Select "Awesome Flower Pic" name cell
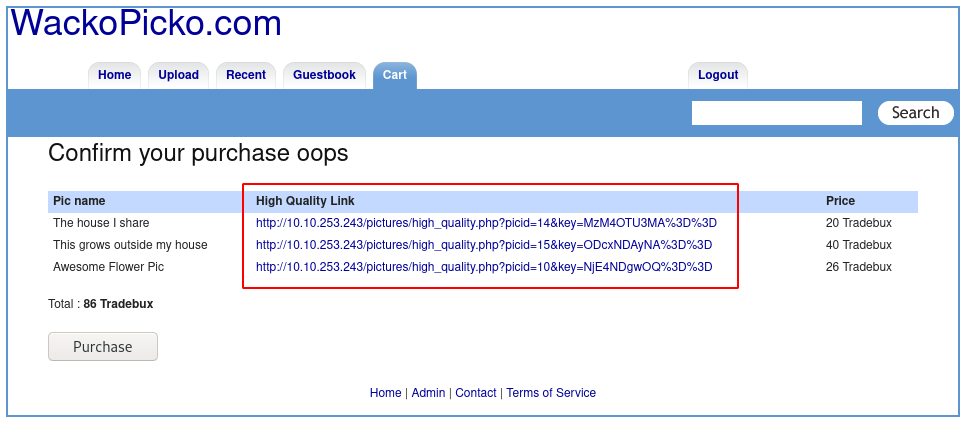The height and width of the screenshot is (422, 967). (108, 267)
